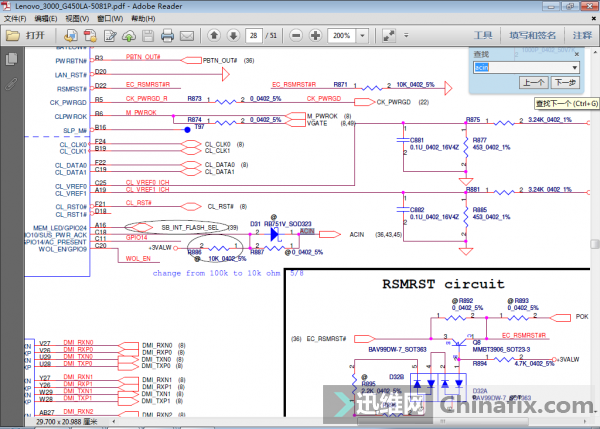Click the WOL_EN net label

point(138,259)
